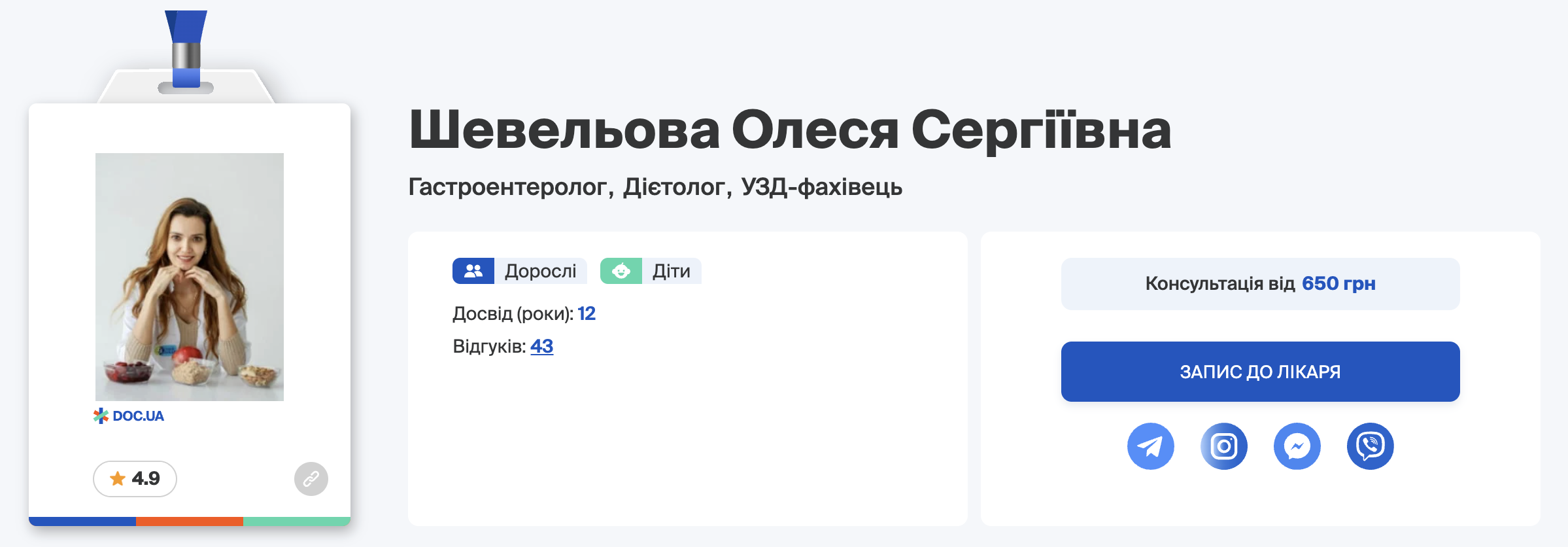Click the Гастроентеролог specialty text
1568x547 pixels.
pyautogui.click(x=508, y=187)
